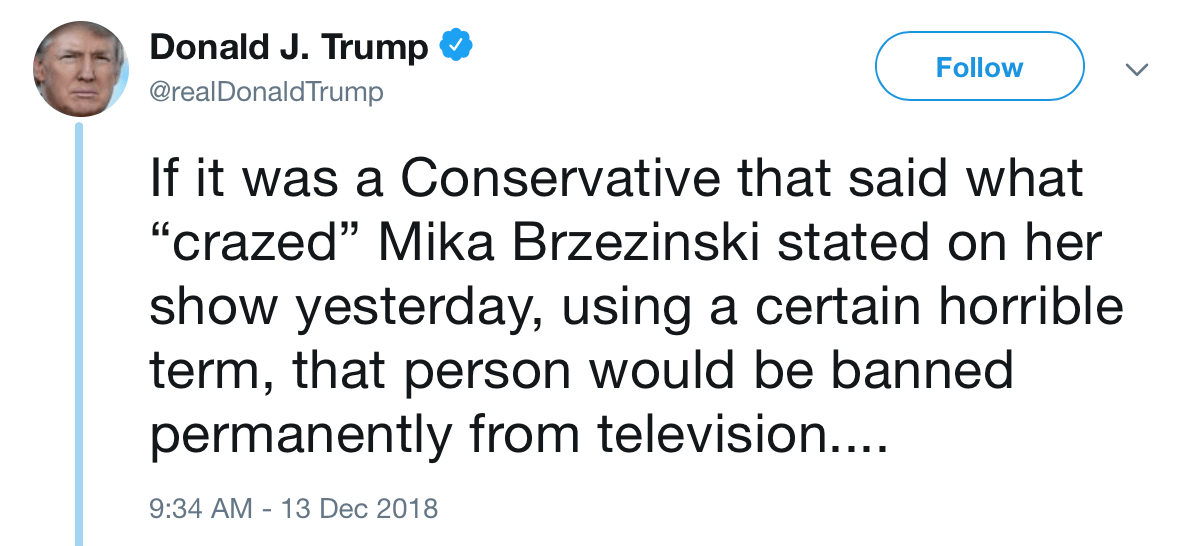Open the @realDonaldTrump handle link
The height and width of the screenshot is (546, 1180).
pos(266,93)
